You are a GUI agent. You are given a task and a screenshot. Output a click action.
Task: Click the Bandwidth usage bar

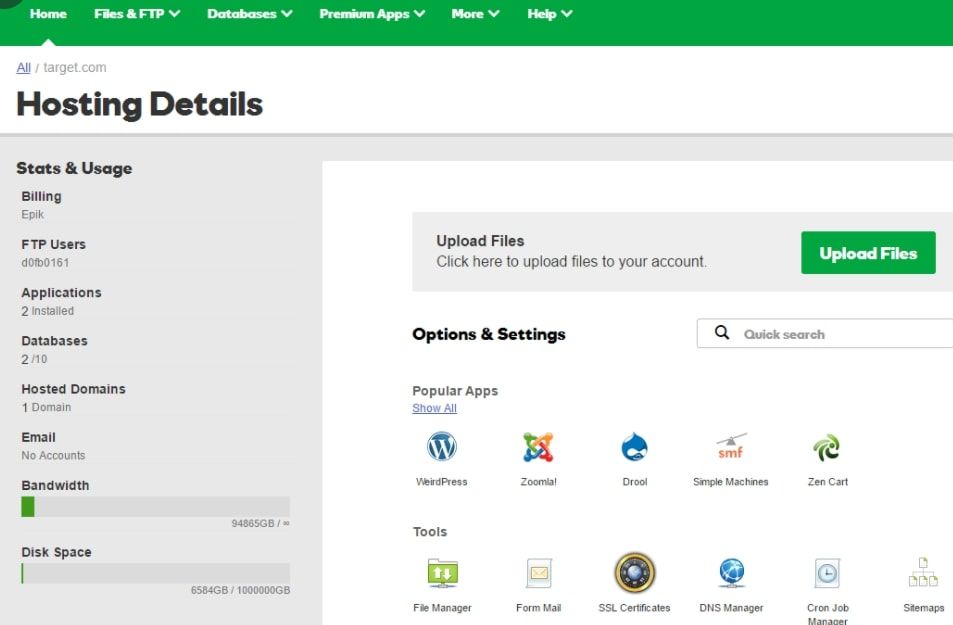[154, 505]
